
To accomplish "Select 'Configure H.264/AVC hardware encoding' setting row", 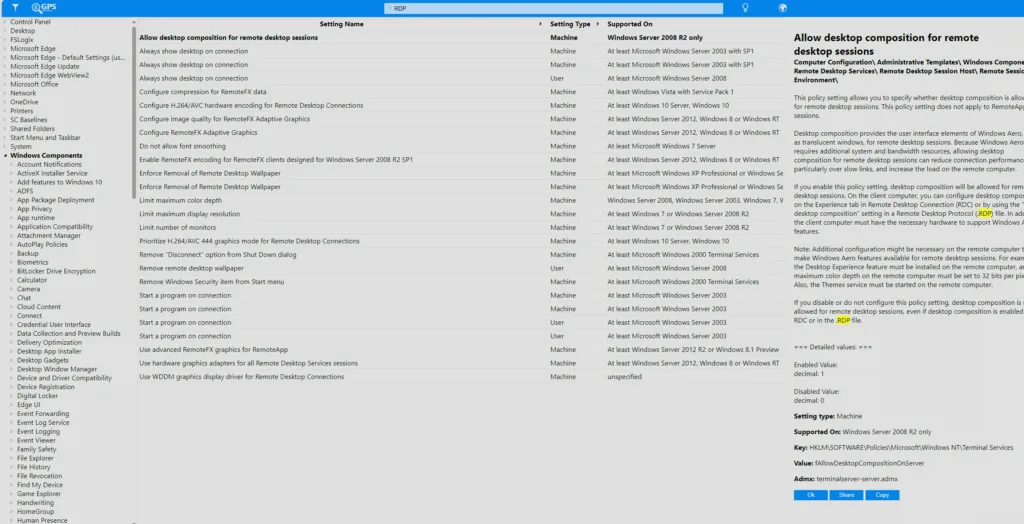I will coord(460,106).
